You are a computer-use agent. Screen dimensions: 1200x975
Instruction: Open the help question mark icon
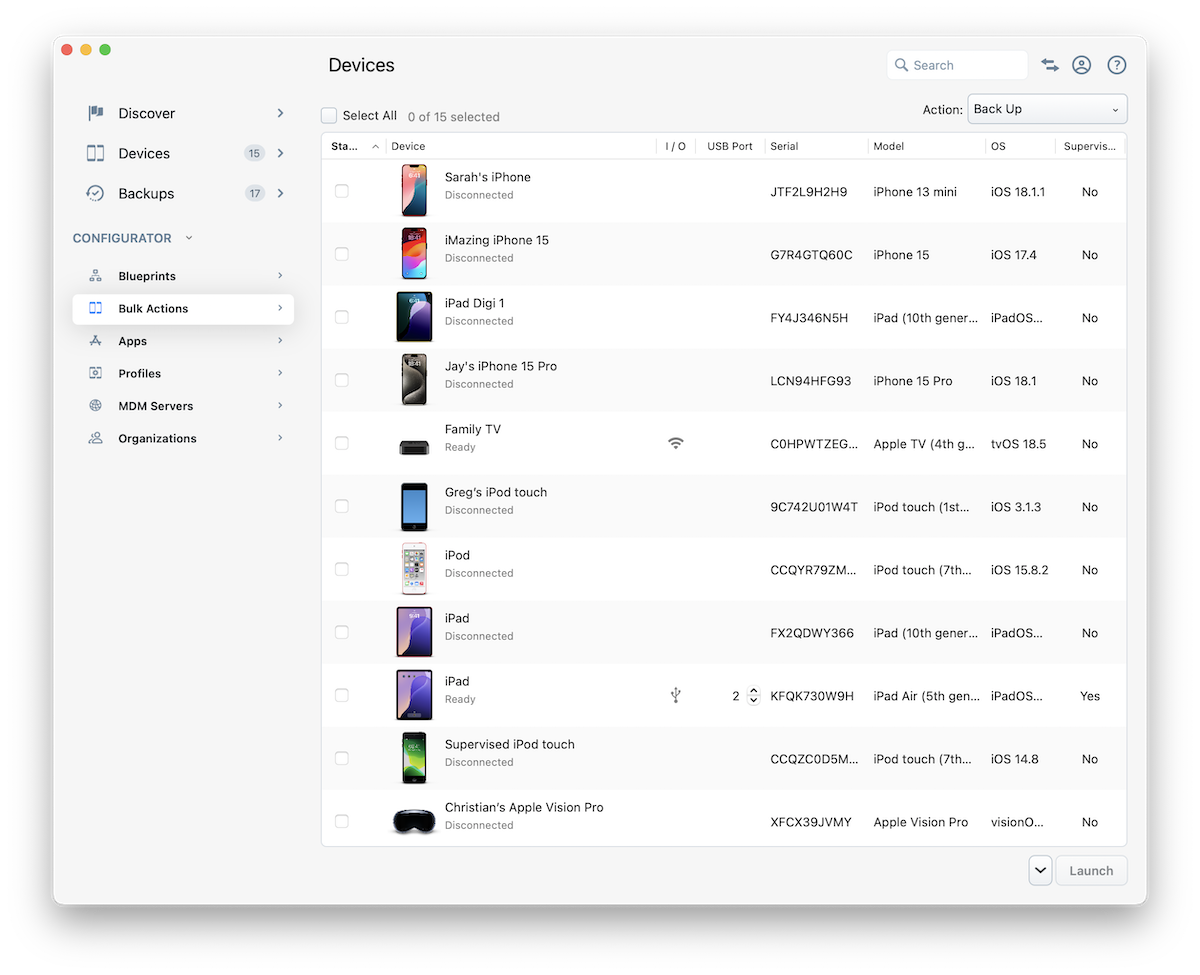(x=1117, y=65)
